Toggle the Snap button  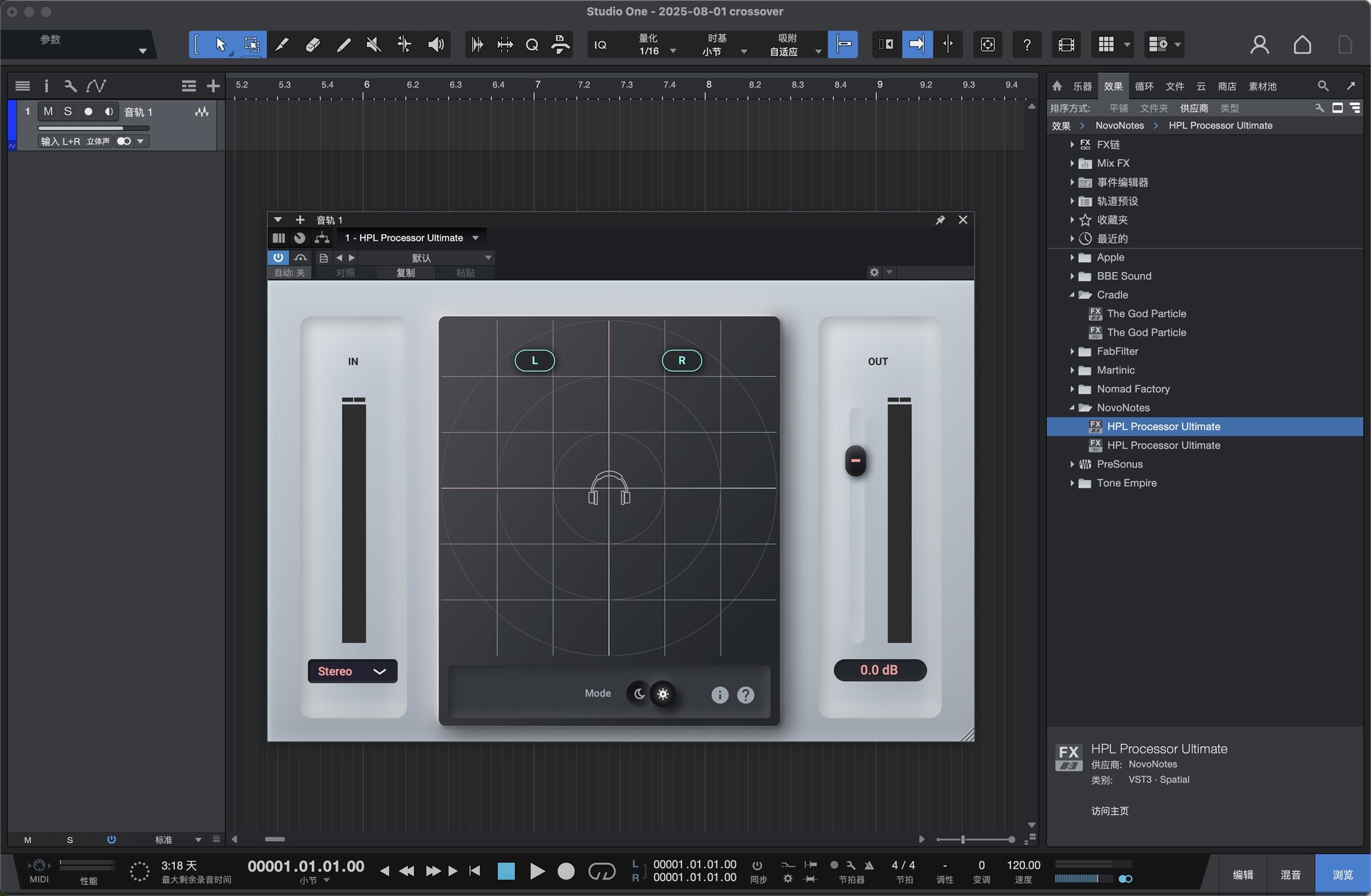pos(843,44)
